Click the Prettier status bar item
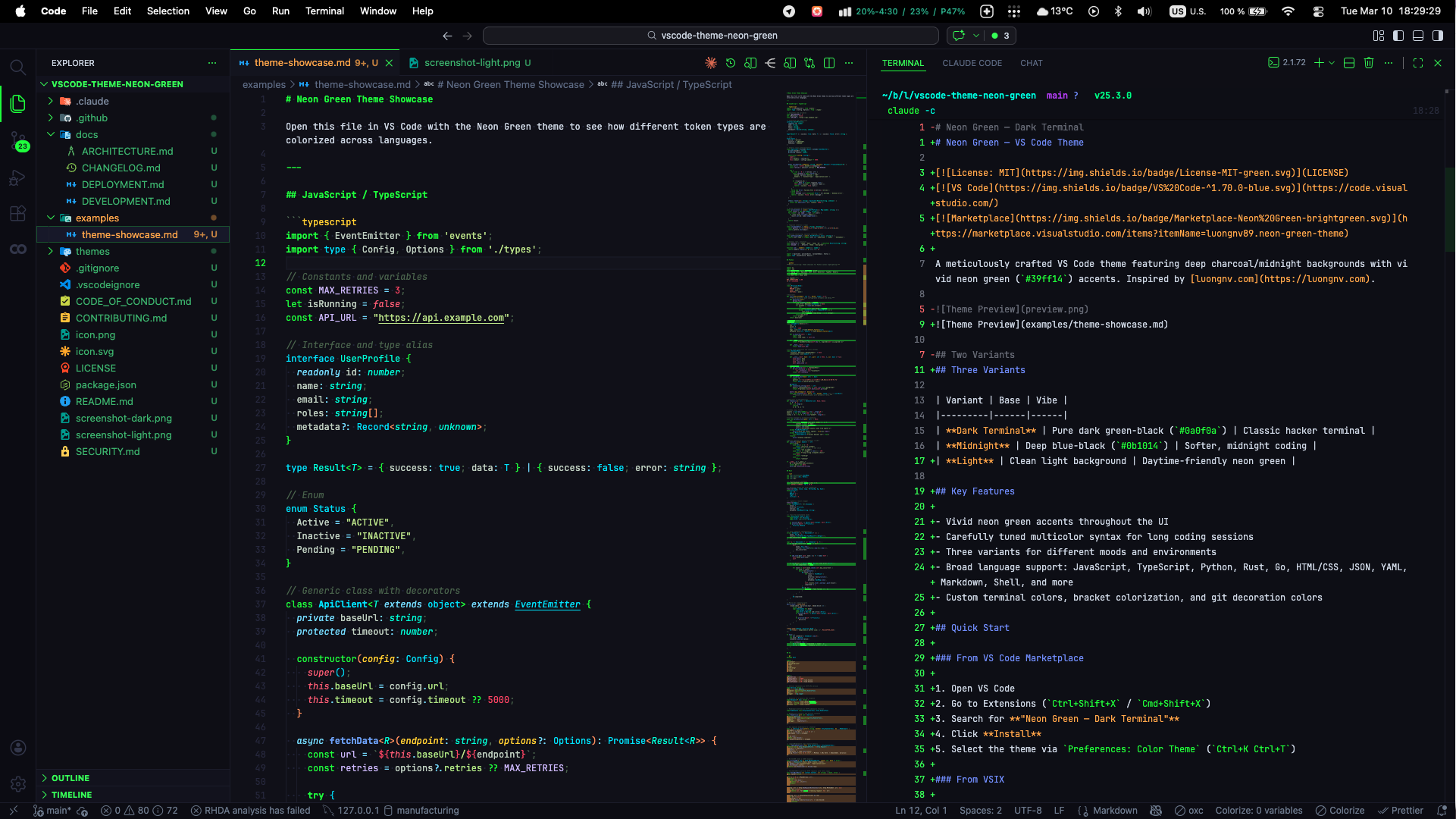Image resolution: width=1456 pixels, height=819 pixels. tap(1404, 811)
